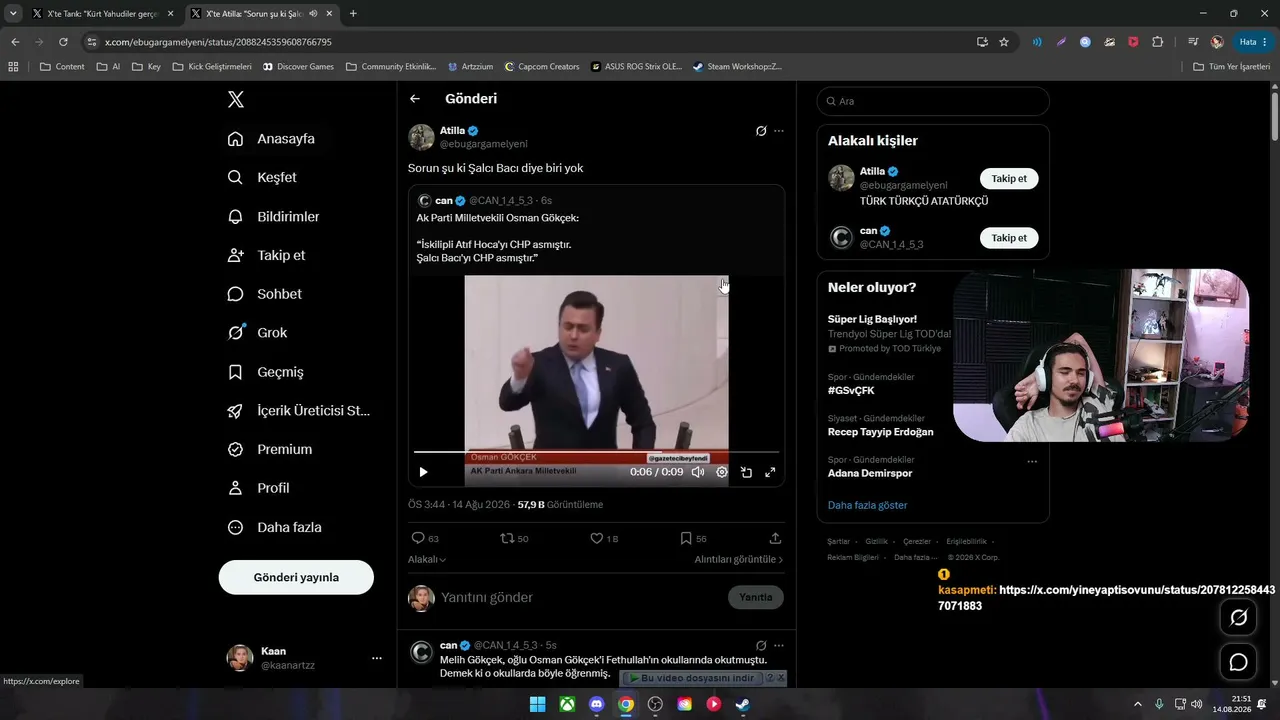The image size is (1280, 720).
Task: Click the Yanıtla button
Action: pyautogui.click(x=756, y=597)
